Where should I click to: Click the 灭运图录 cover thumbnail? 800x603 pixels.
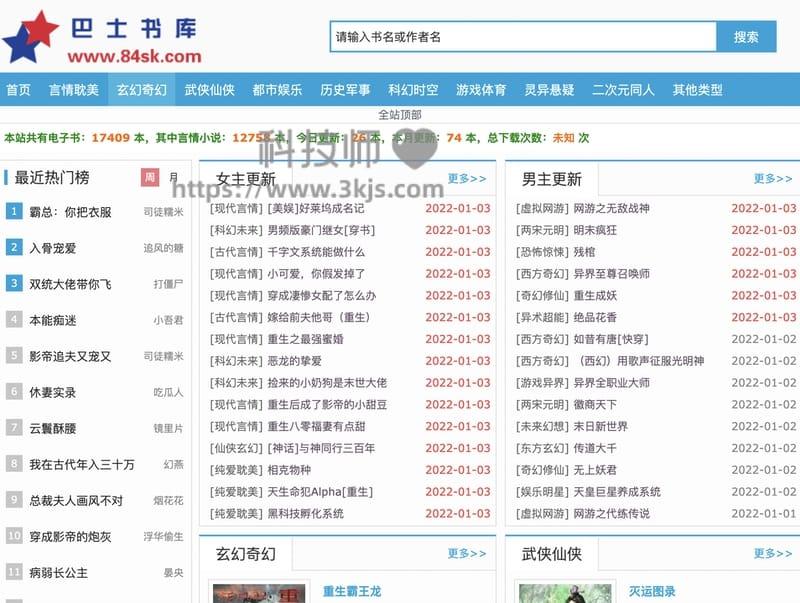coord(565,593)
